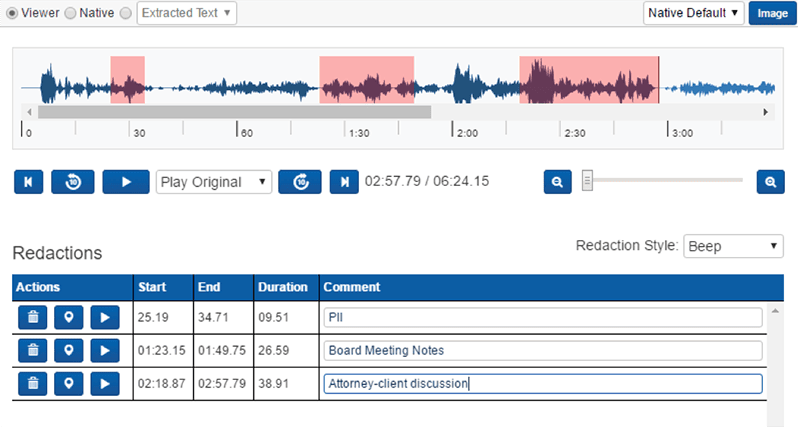Image resolution: width=798 pixels, height=427 pixels.
Task: Locate Attorney-client discussion redaction on waveform
Action: [x=69, y=384]
